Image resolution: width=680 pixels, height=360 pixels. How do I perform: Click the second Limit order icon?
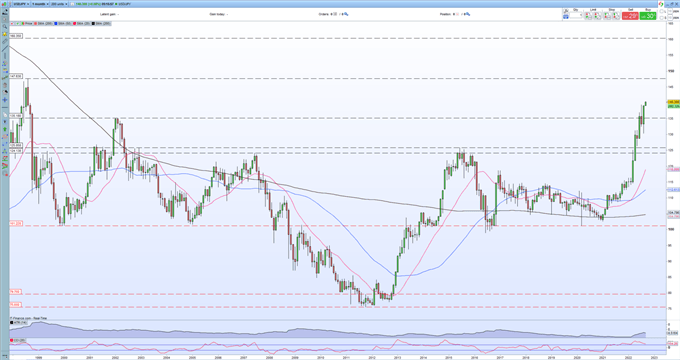point(597,16)
